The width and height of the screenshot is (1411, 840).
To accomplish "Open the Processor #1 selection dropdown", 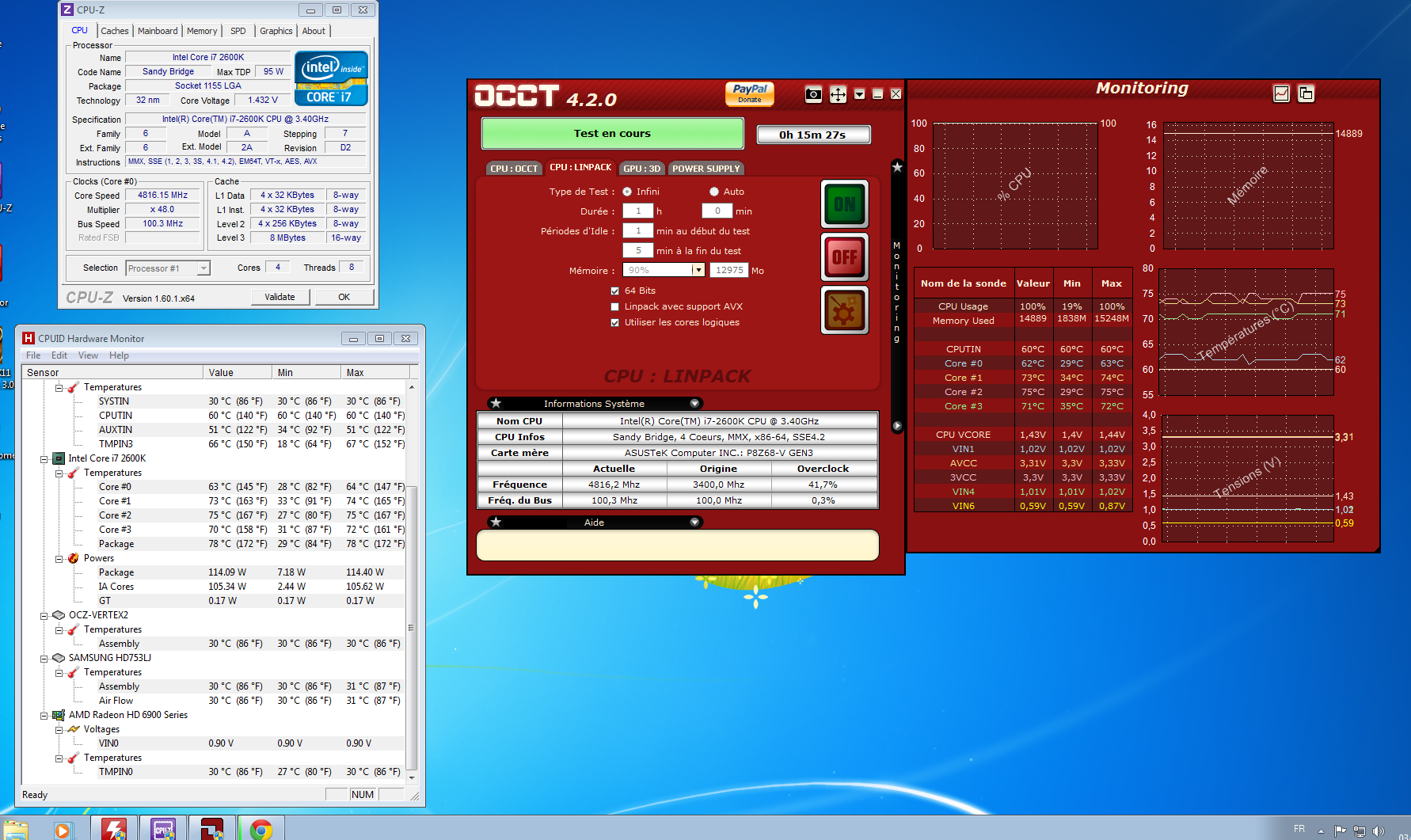I will tap(203, 268).
